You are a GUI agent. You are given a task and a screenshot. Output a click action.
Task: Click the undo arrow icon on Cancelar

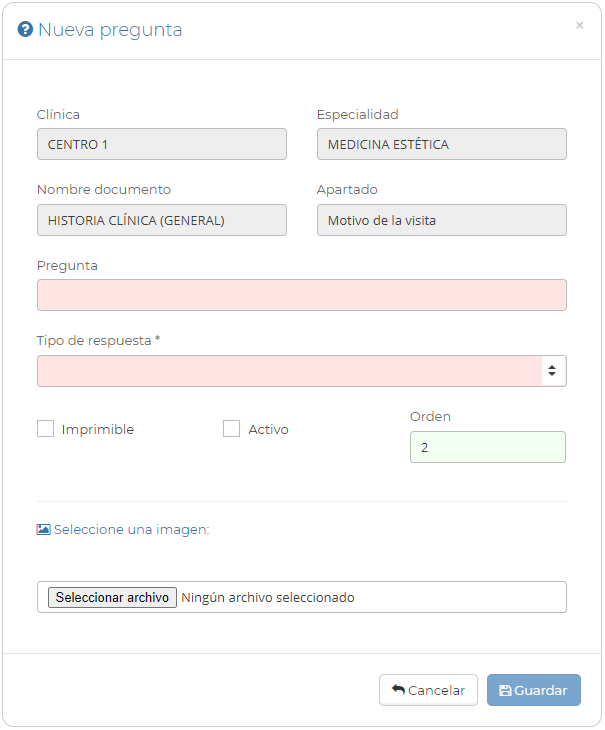pyautogui.click(x=398, y=690)
